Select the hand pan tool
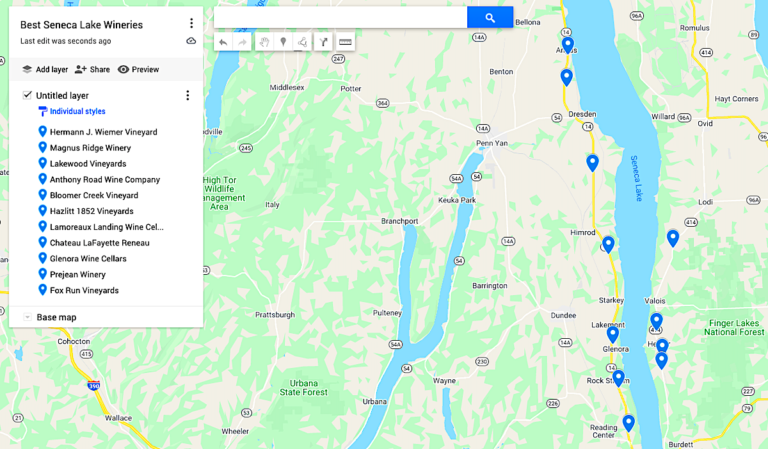The height and width of the screenshot is (449, 768). (x=264, y=42)
